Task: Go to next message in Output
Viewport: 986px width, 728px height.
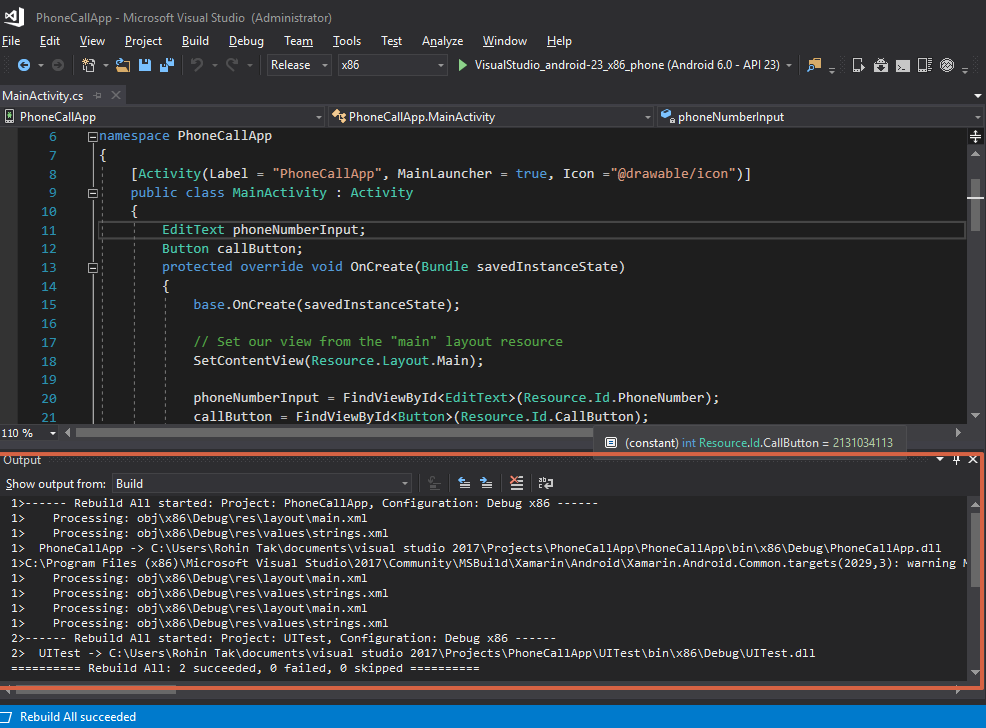Action: click(486, 483)
